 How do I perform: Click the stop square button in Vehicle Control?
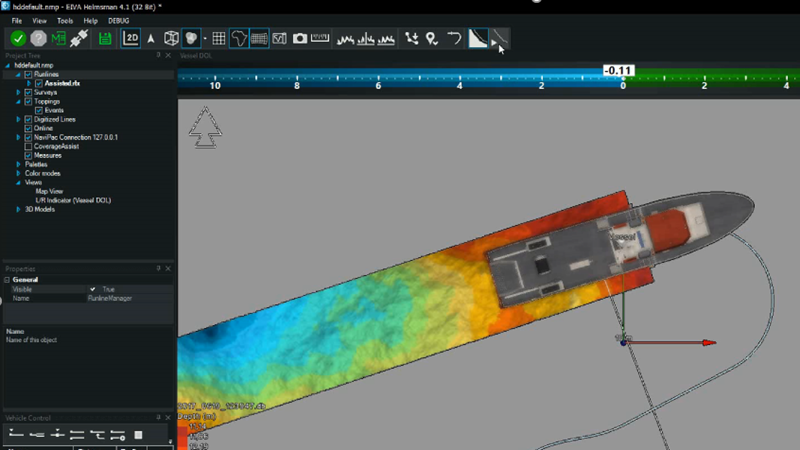pos(138,435)
